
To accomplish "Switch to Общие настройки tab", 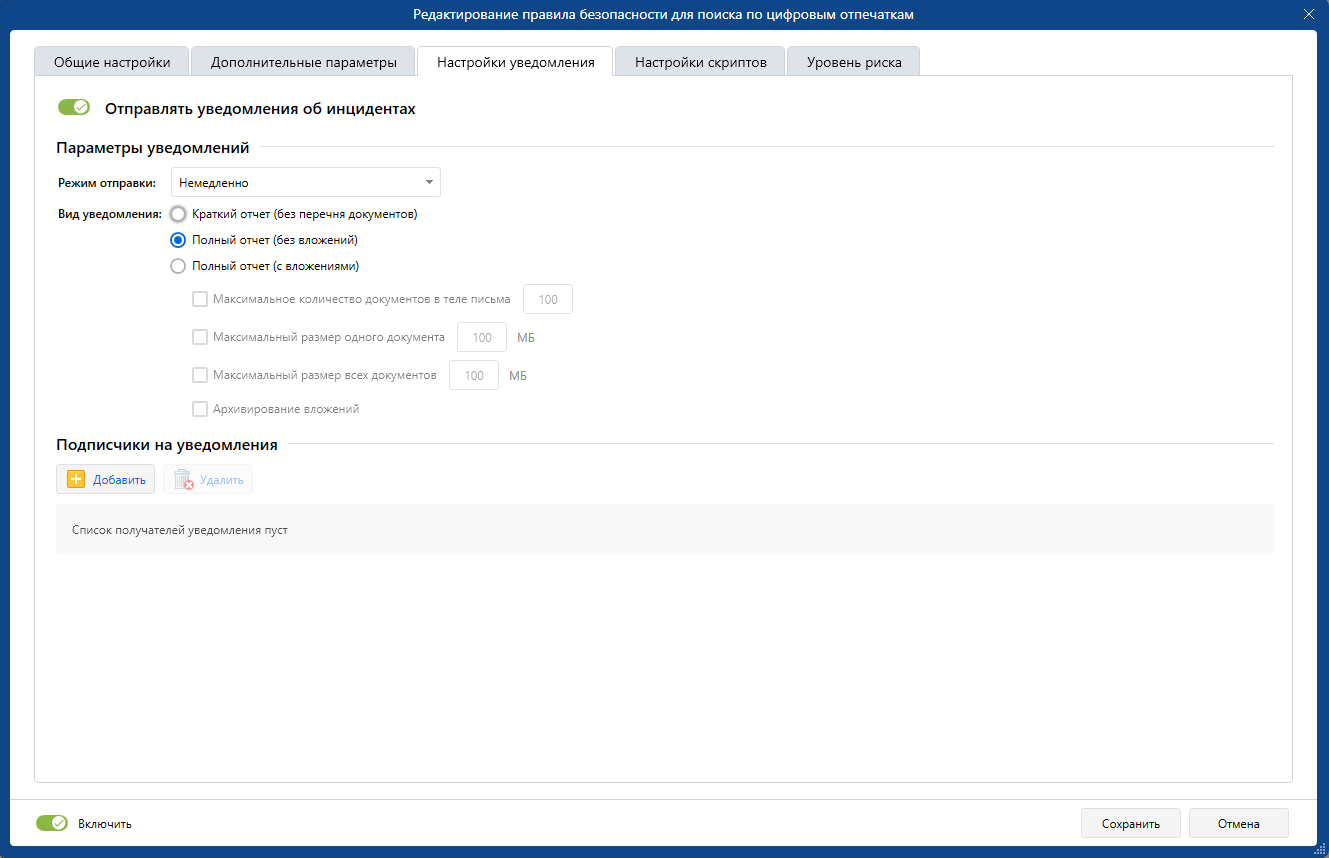I will [112, 62].
